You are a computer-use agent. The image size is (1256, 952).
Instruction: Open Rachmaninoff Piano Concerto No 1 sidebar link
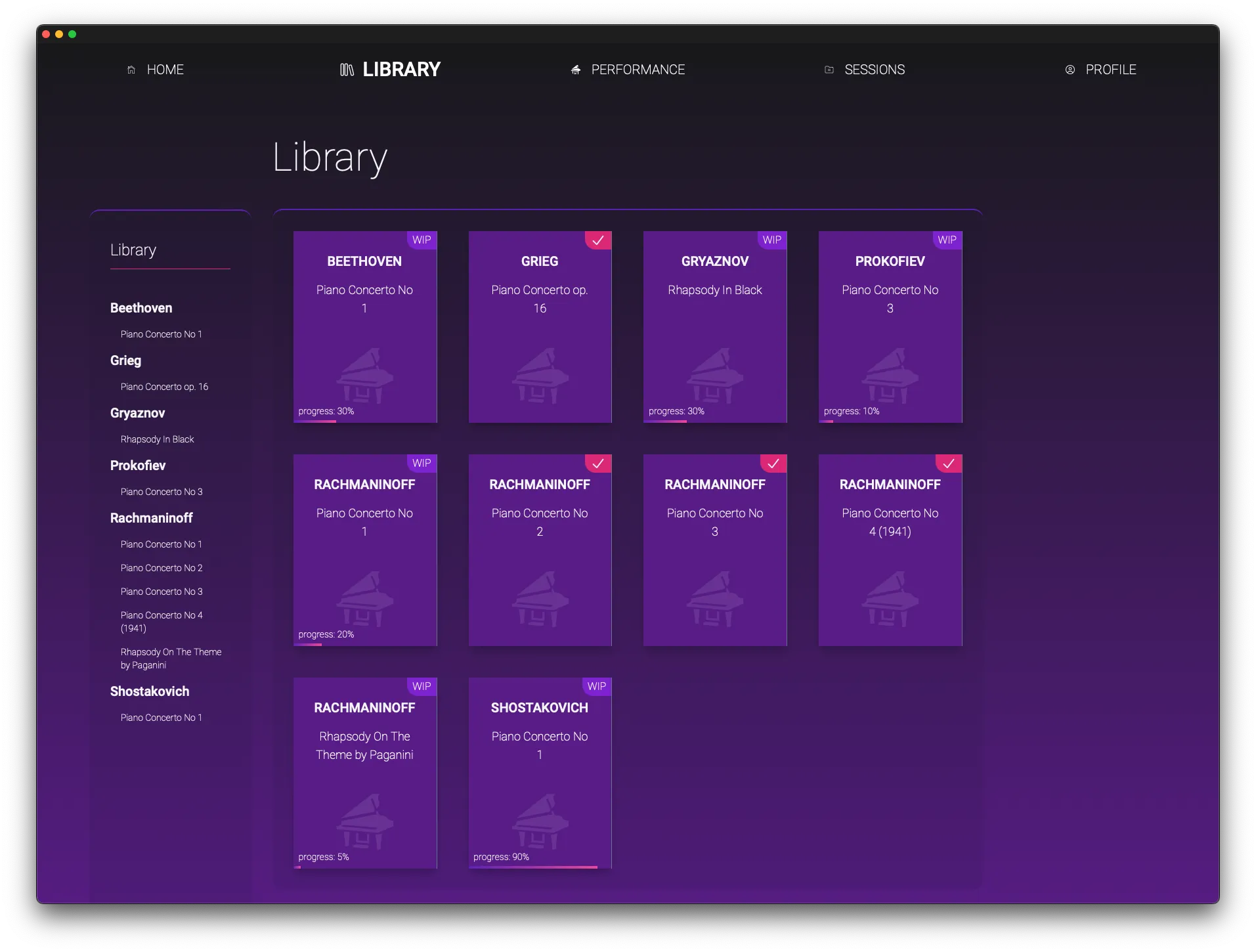point(161,544)
